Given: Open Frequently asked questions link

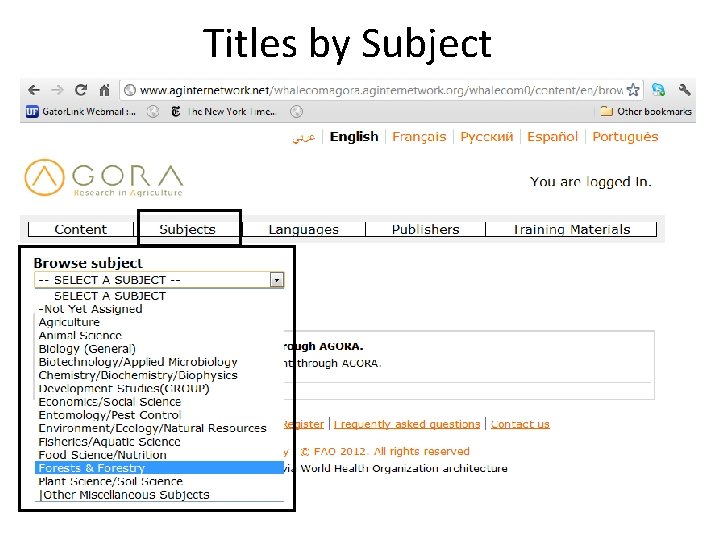Looking at the screenshot, I should 407,424.
